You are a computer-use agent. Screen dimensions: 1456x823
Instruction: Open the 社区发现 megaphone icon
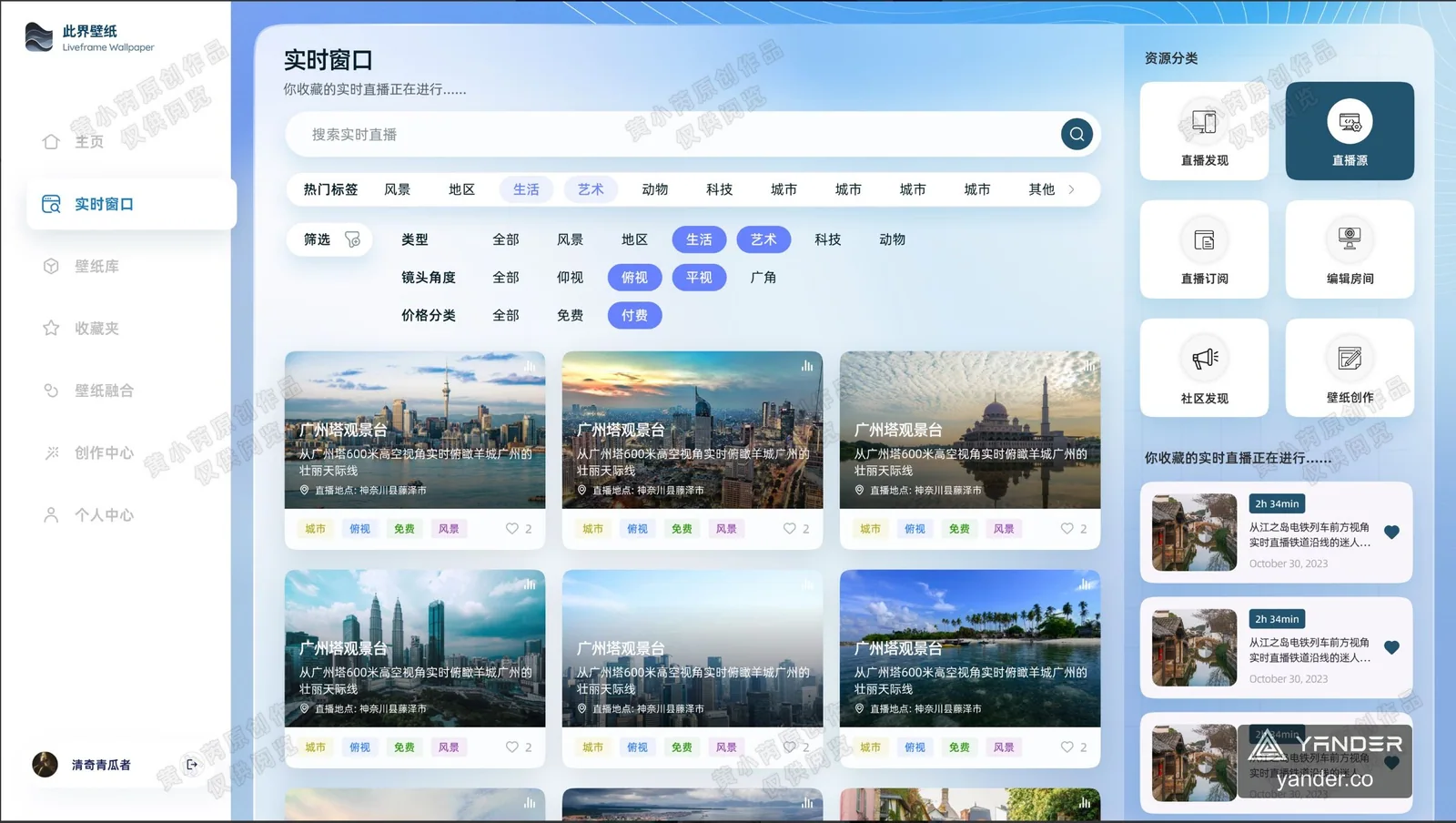1204,359
